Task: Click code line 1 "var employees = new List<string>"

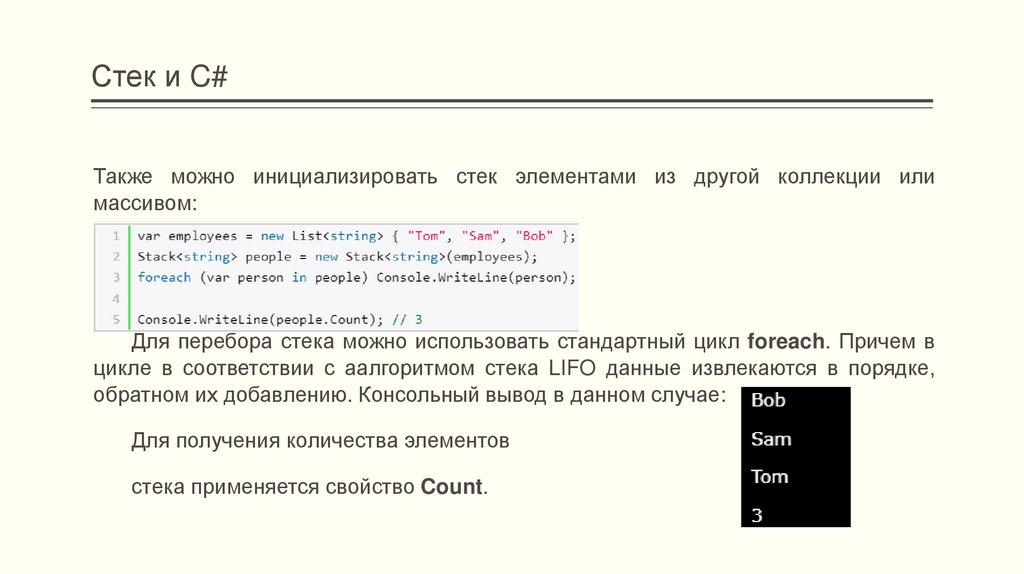Action: pyautogui.click(x=357, y=236)
